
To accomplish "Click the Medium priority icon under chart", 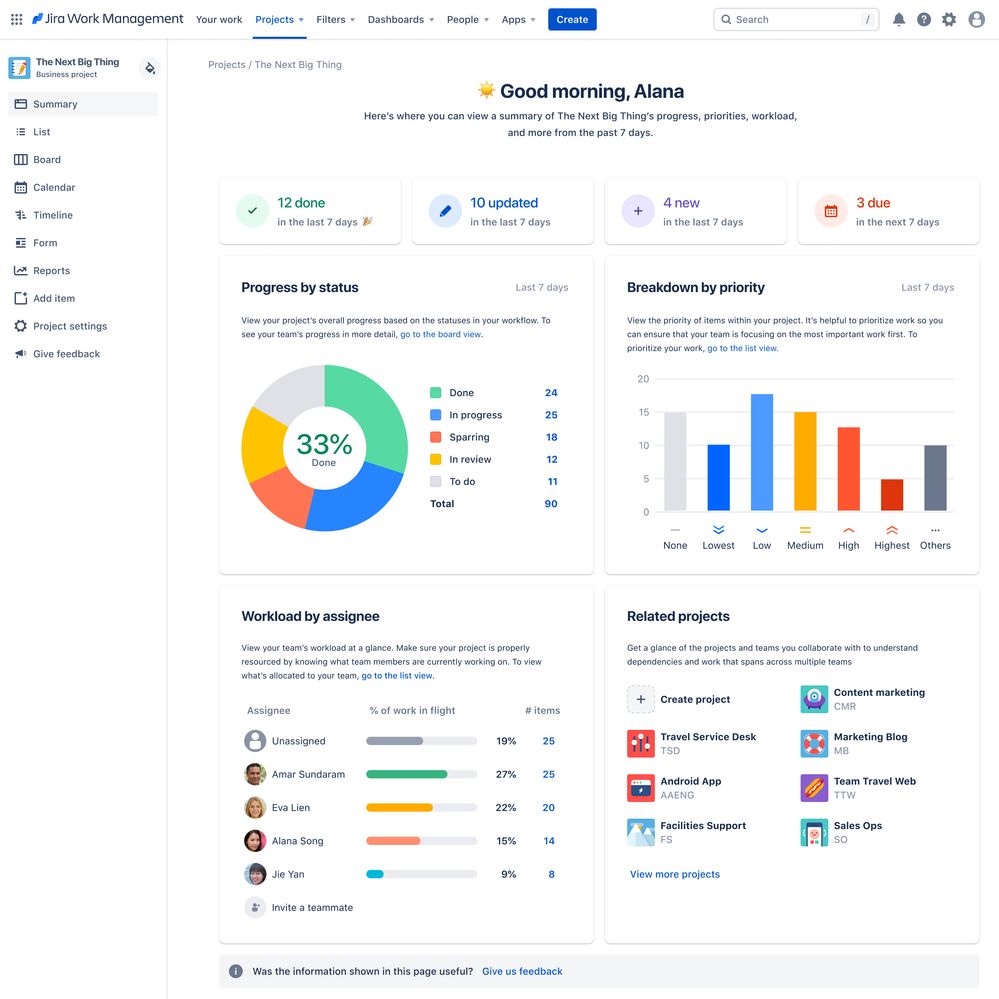I will tap(805, 529).
